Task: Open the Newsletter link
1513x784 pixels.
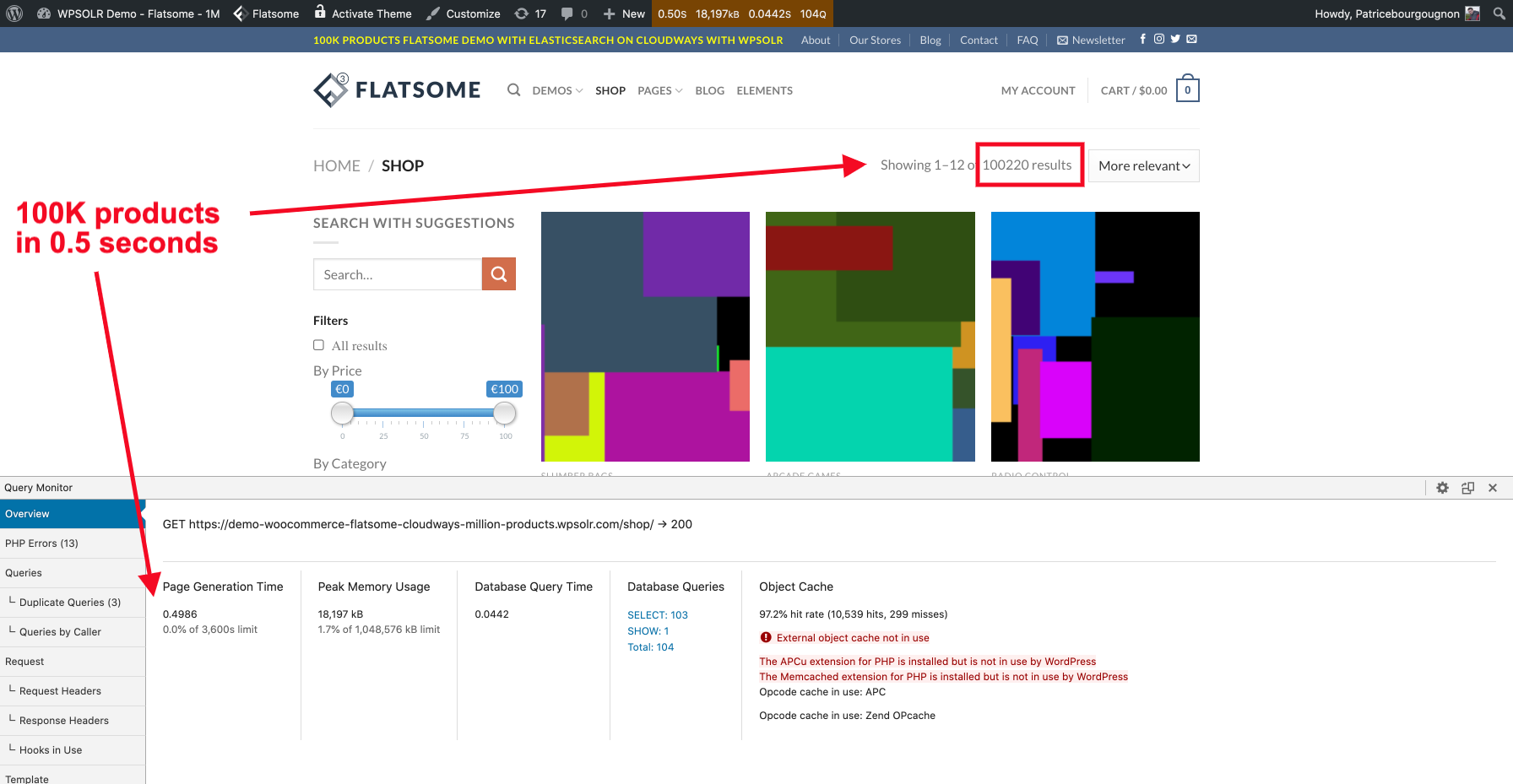Action: pyautogui.click(x=1091, y=40)
